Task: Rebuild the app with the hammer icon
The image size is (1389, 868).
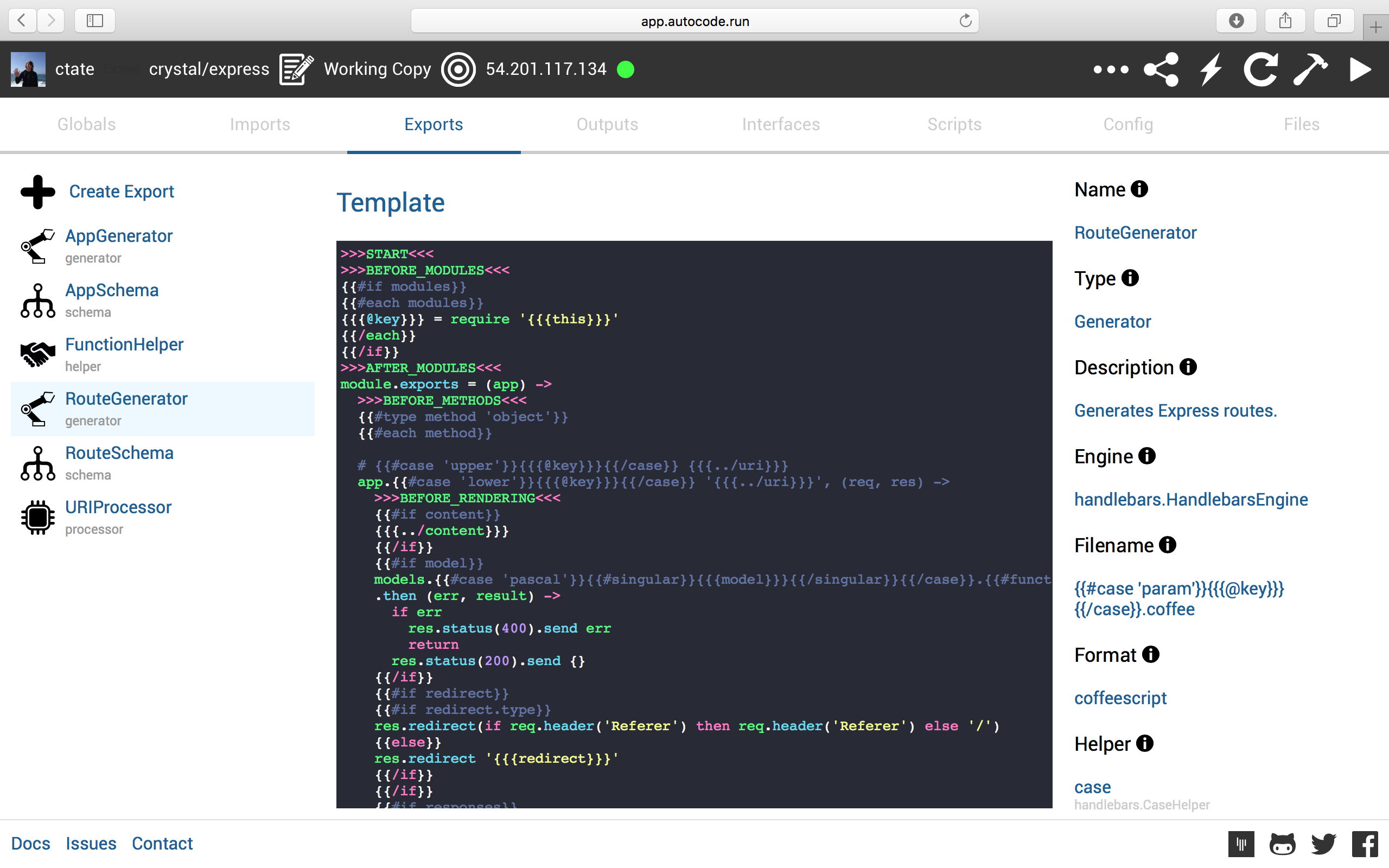Action: (x=1311, y=69)
